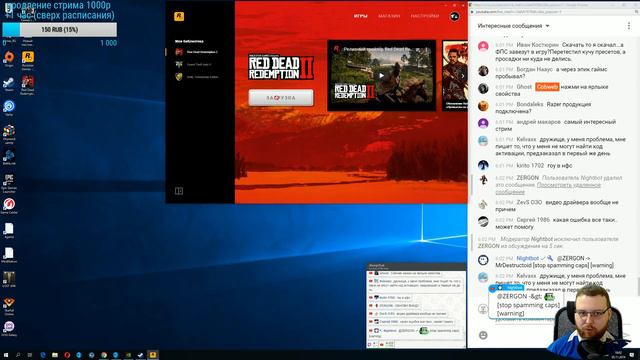Open the Rubik's cube desktop shortcut
Viewport: 640px width, 360px height.
(x=9, y=134)
